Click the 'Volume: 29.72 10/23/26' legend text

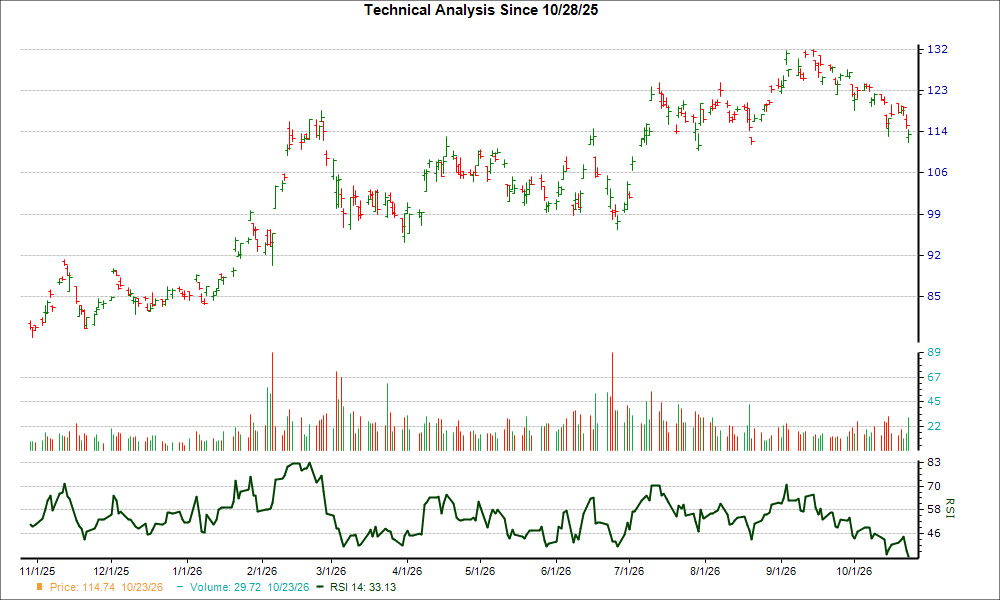coord(249,587)
